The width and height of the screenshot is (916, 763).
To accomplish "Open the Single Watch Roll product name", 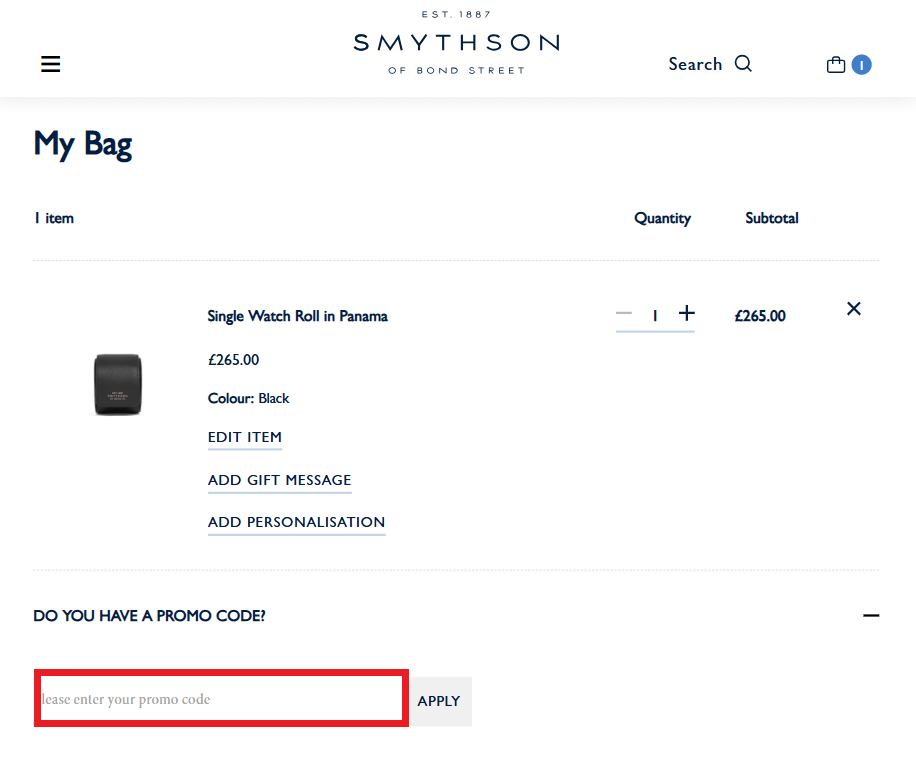I will point(297,315).
